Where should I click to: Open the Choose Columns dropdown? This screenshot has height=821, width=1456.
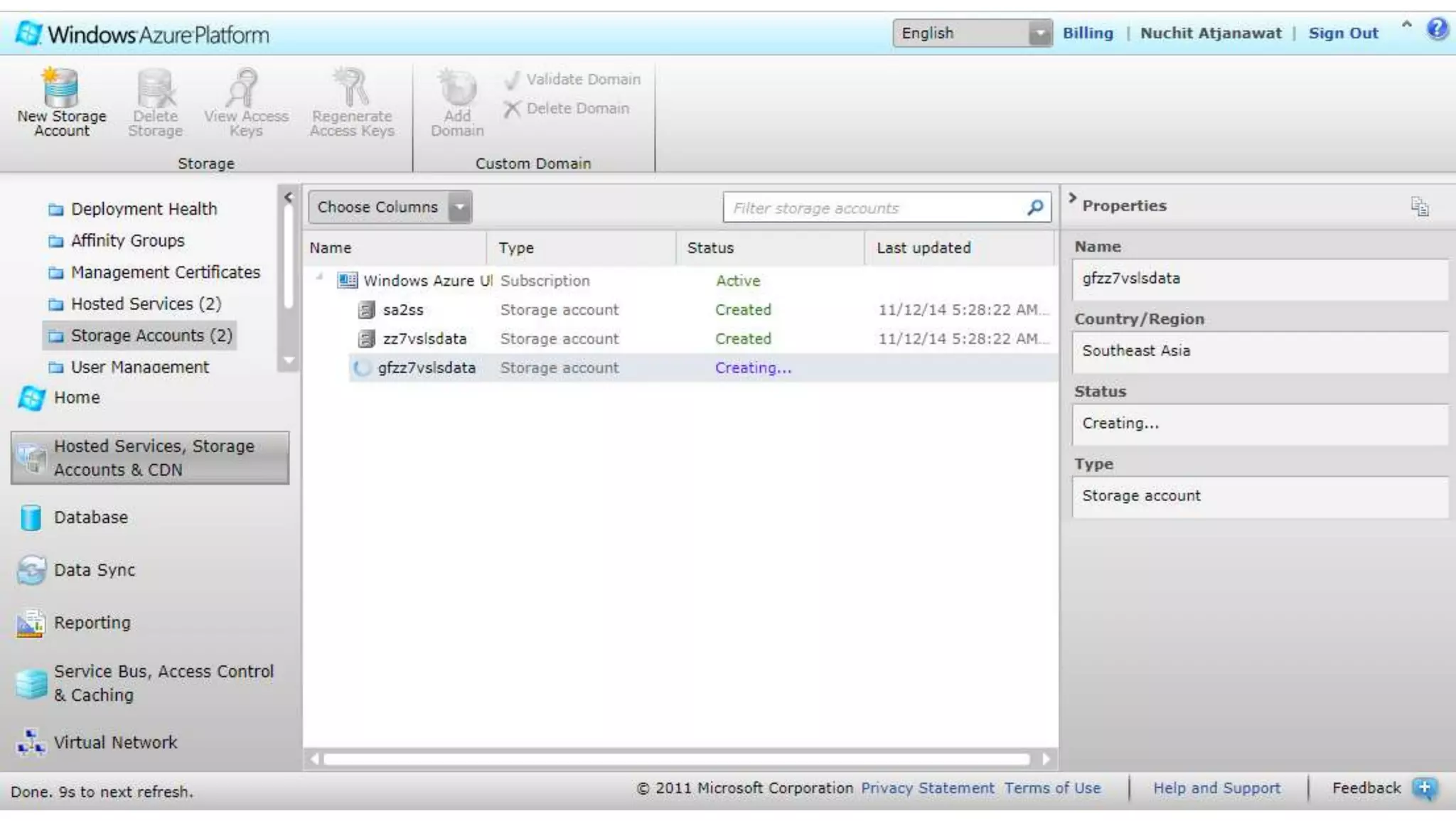460,208
